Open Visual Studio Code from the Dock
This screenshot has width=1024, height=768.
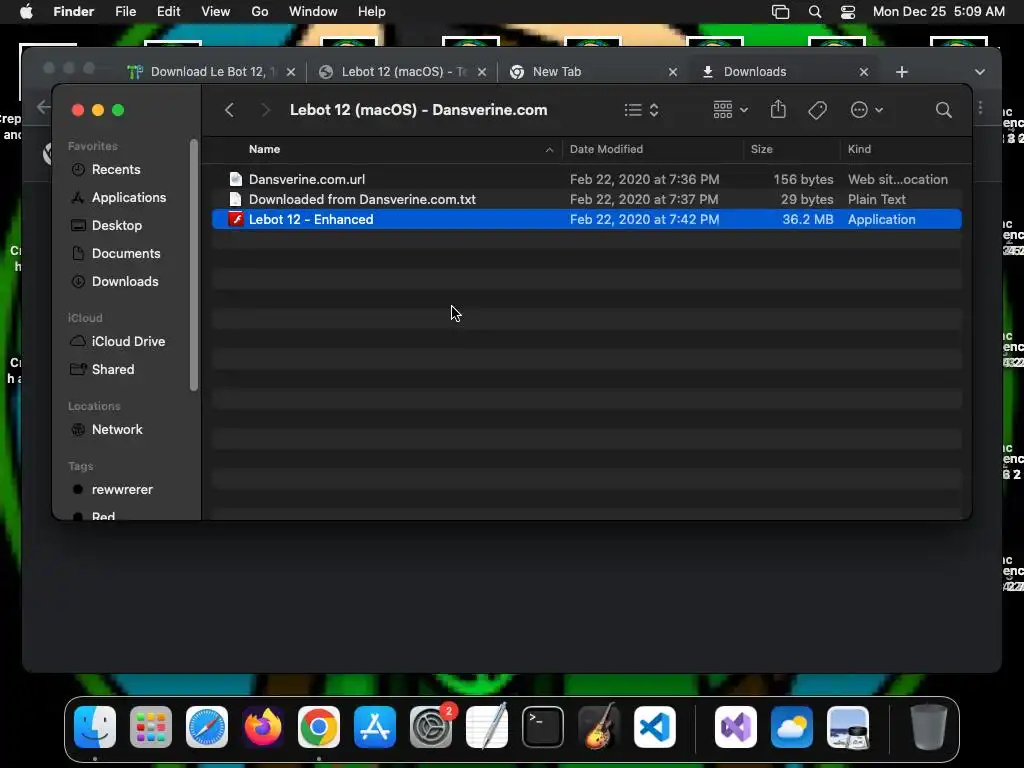(x=654, y=727)
